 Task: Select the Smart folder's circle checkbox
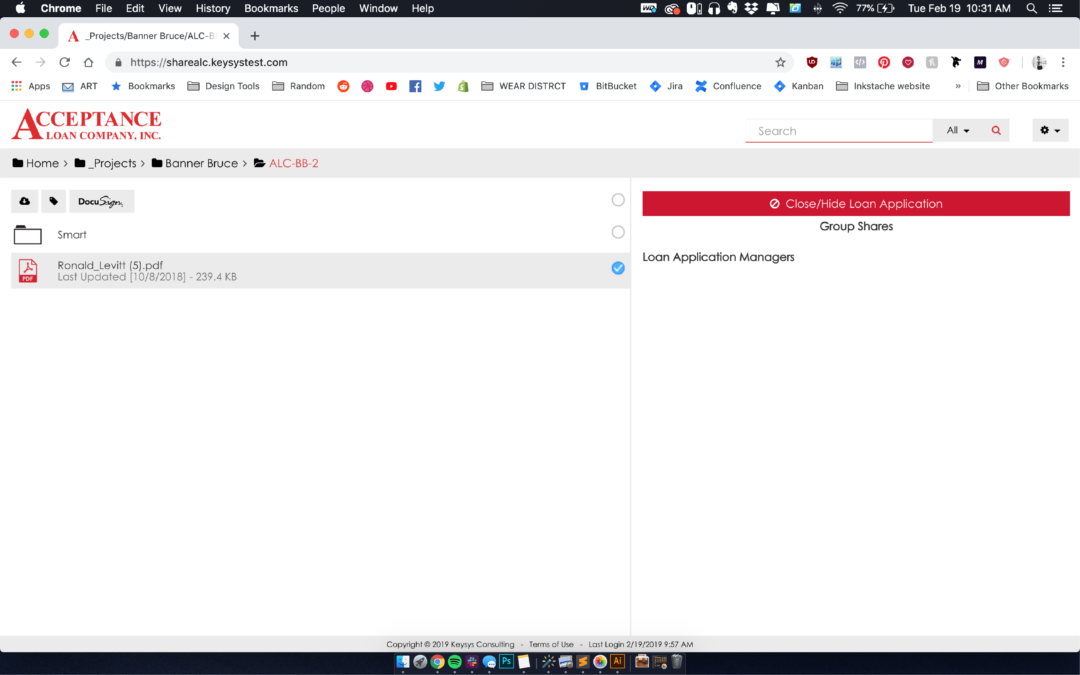pos(618,232)
